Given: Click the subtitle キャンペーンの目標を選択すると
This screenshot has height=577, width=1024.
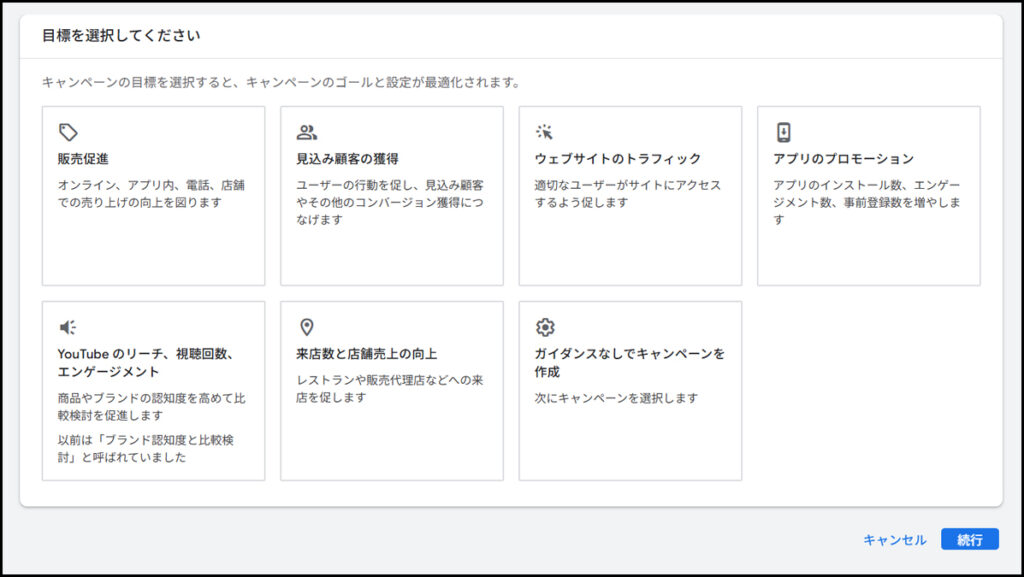Looking at the screenshot, I should coord(281,82).
